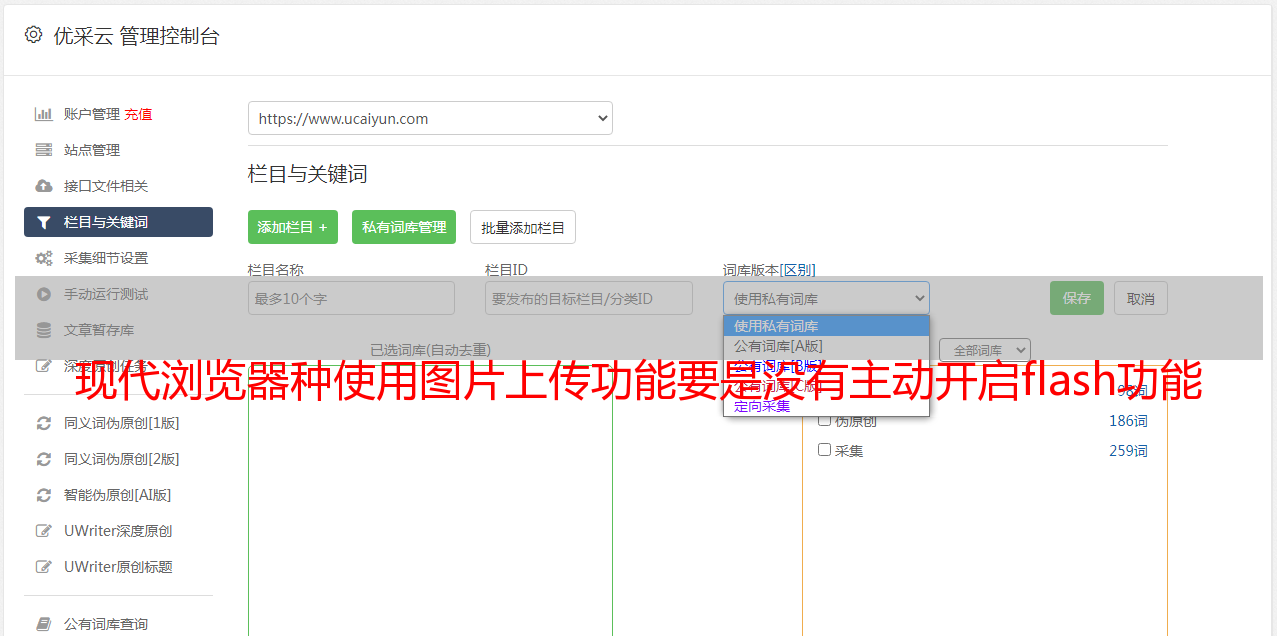Collapse the 词库版本 dropdown showing 使用私有词库
This screenshot has height=636, width=1277.
coord(826,298)
